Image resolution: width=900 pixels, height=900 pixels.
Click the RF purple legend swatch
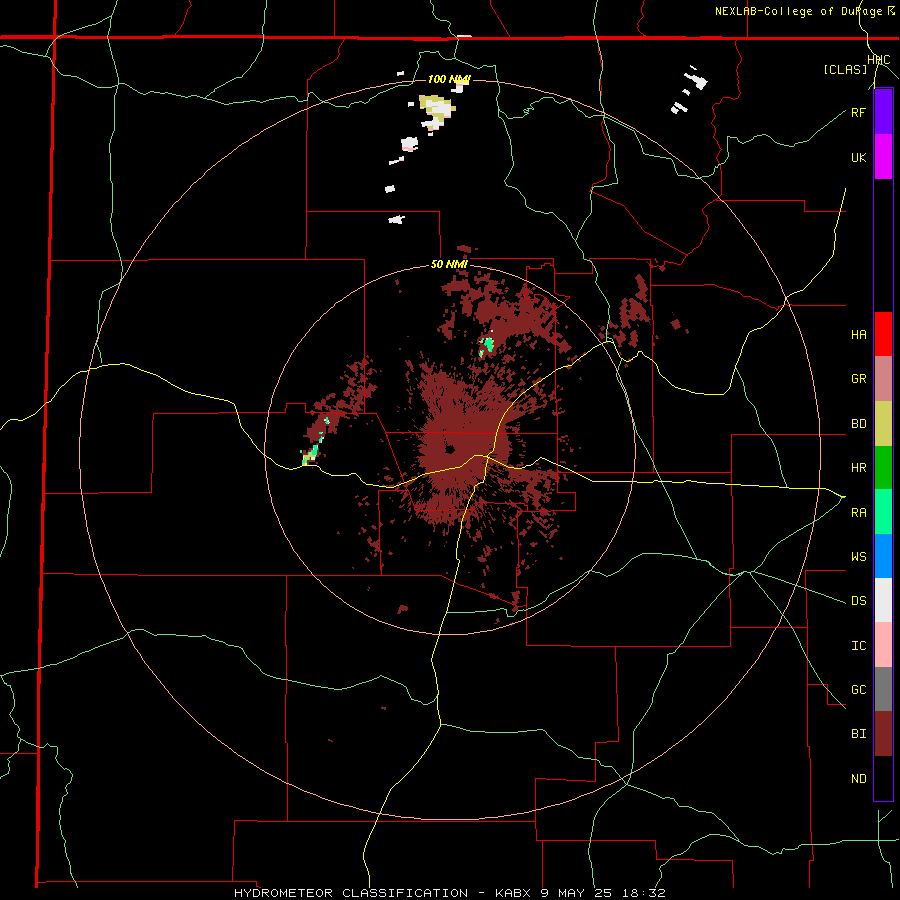click(x=883, y=112)
